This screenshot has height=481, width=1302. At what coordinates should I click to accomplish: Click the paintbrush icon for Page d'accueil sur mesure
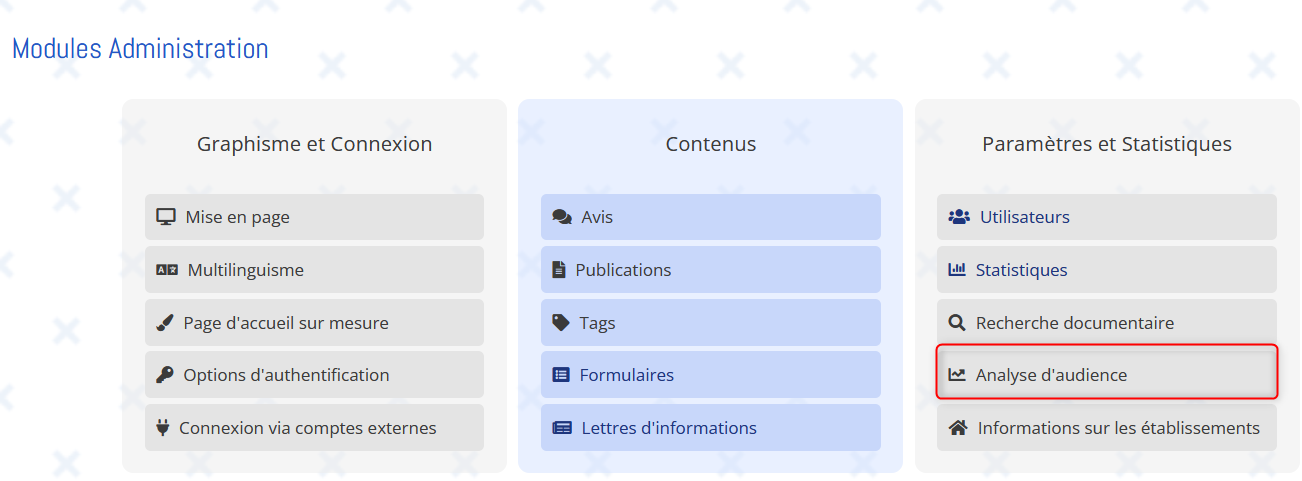click(165, 323)
